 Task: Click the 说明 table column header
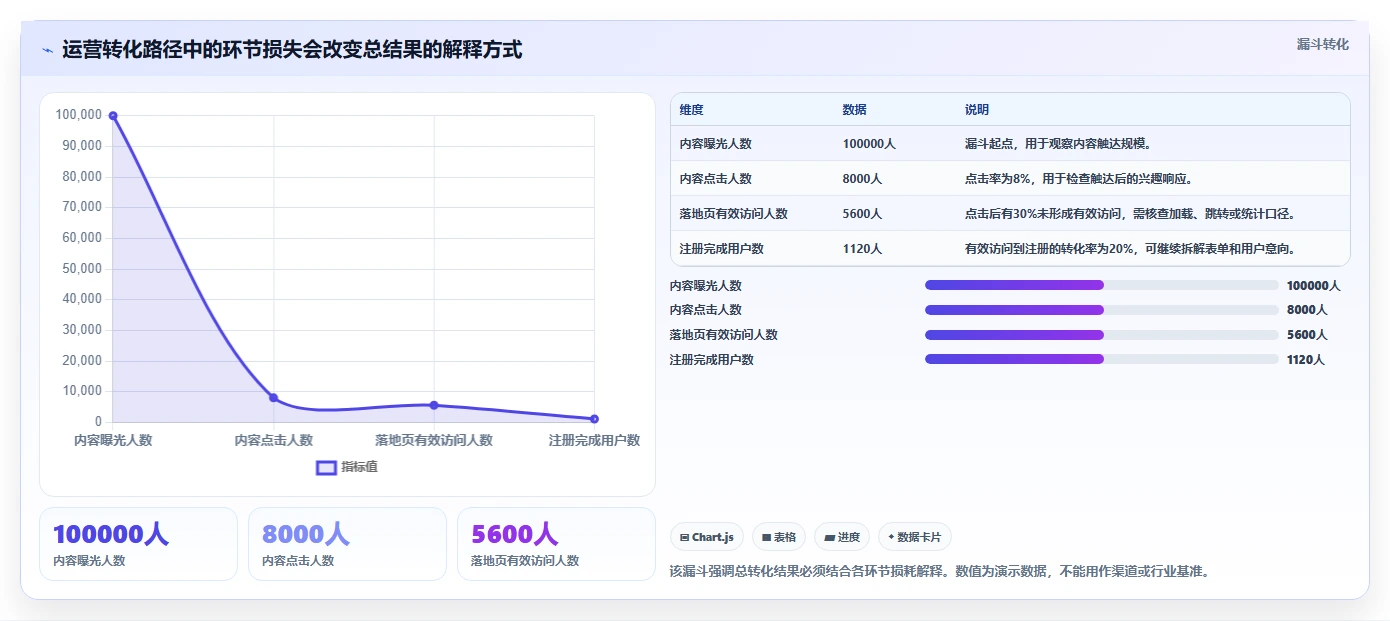(976, 110)
